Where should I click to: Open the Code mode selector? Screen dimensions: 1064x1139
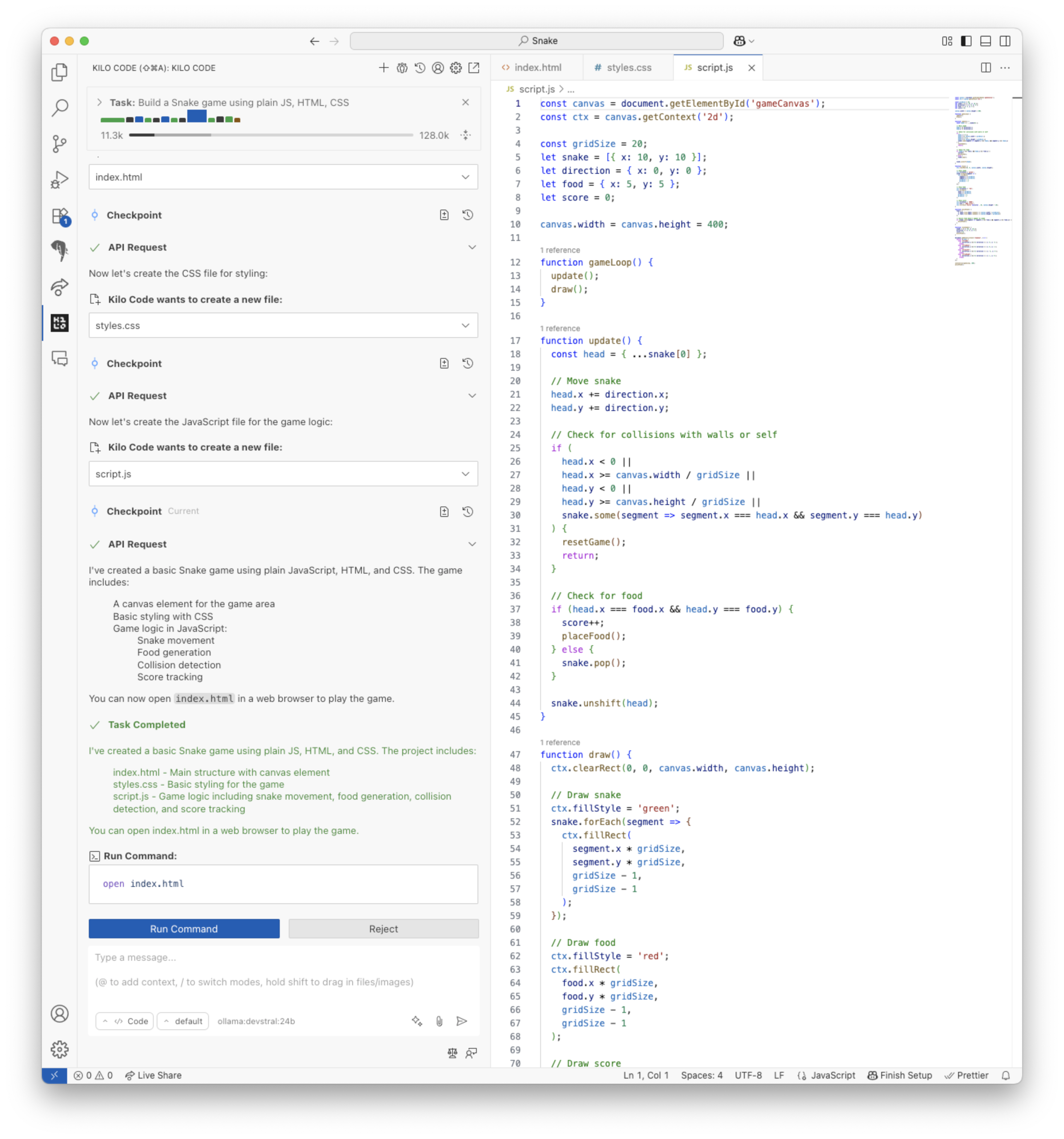pos(124,1021)
